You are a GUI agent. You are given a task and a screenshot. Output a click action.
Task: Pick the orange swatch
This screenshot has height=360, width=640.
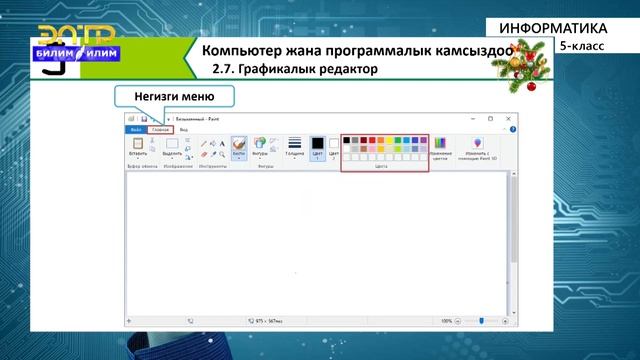381,140
